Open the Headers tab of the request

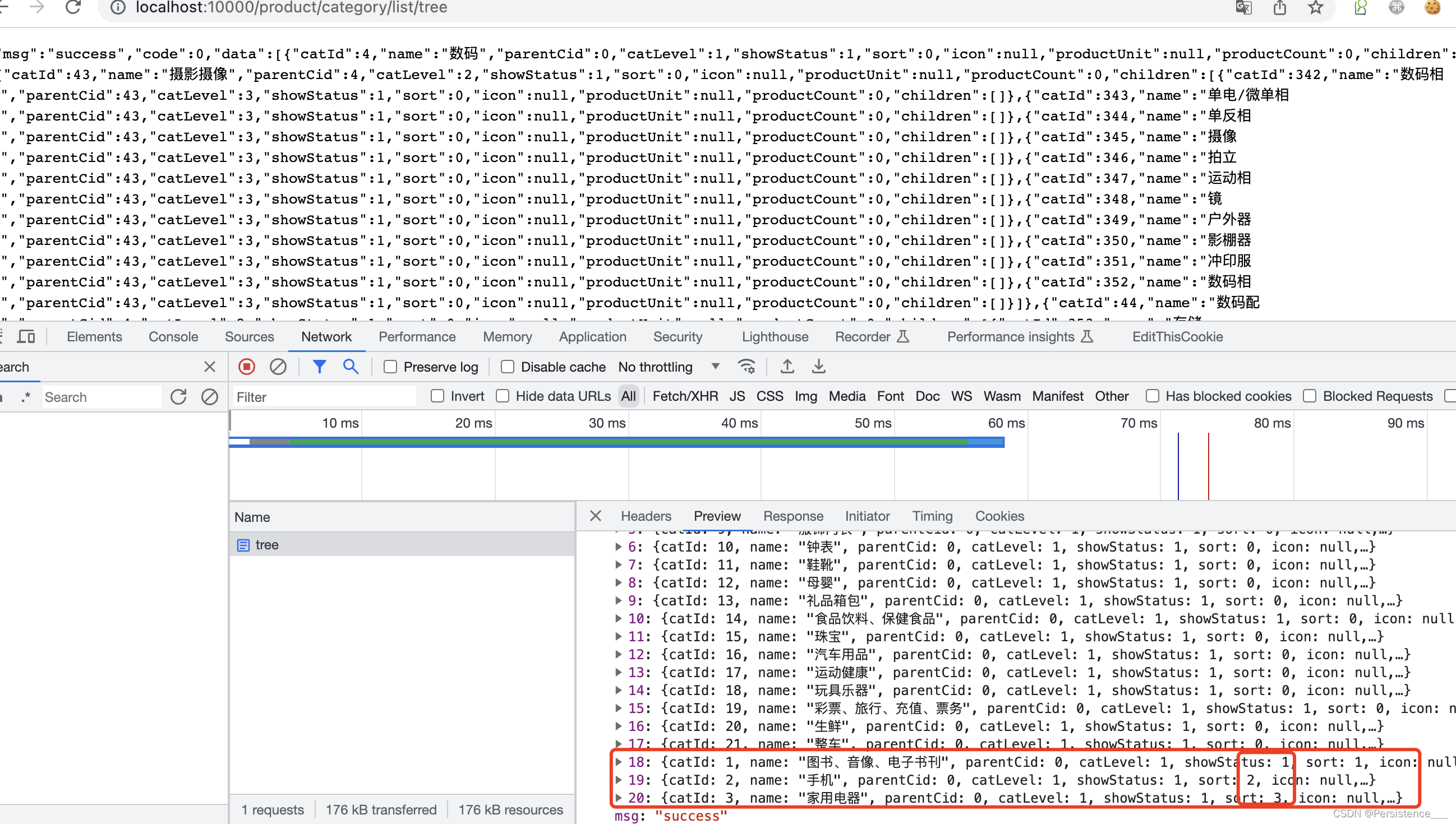click(646, 516)
